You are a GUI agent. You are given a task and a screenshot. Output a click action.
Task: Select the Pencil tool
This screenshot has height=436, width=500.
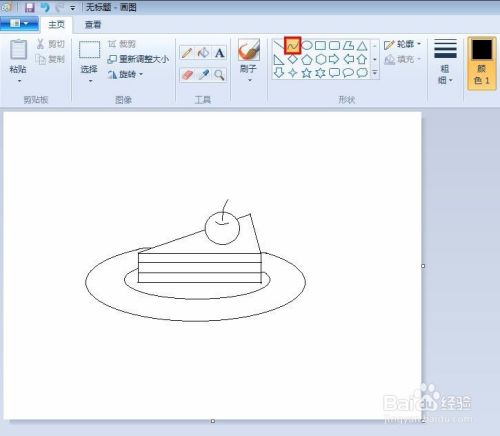pyautogui.click(x=187, y=53)
